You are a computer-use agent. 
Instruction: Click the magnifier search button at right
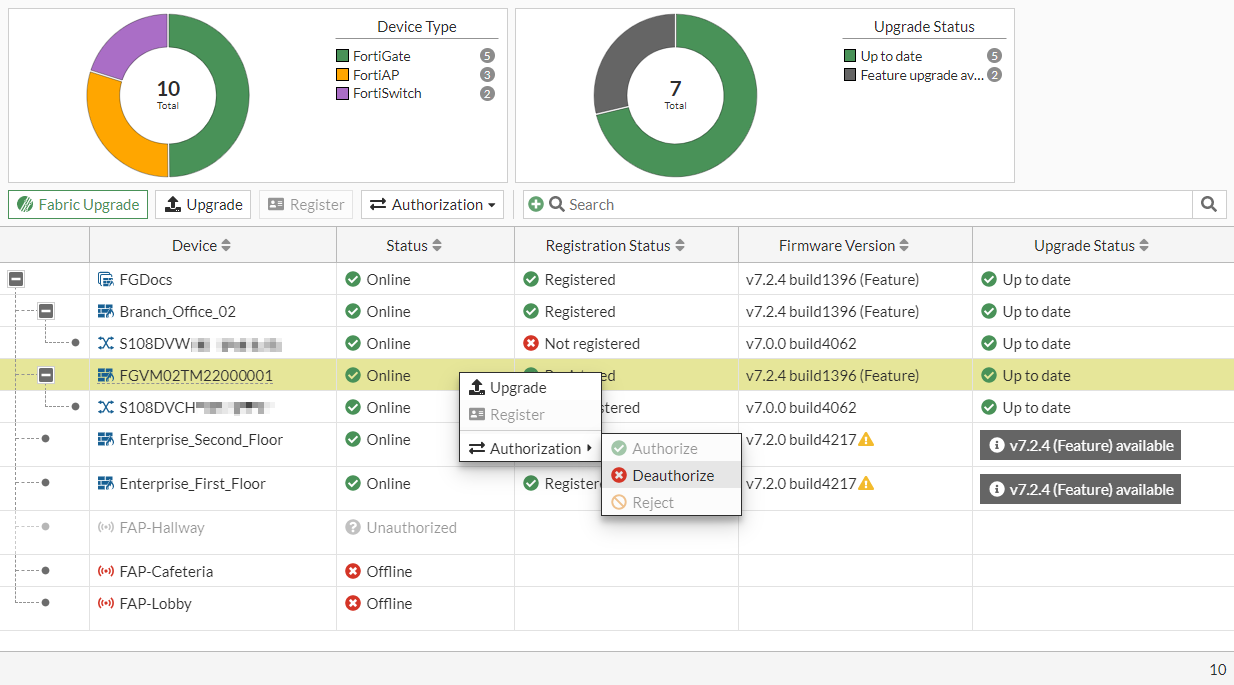coord(1209,204)
